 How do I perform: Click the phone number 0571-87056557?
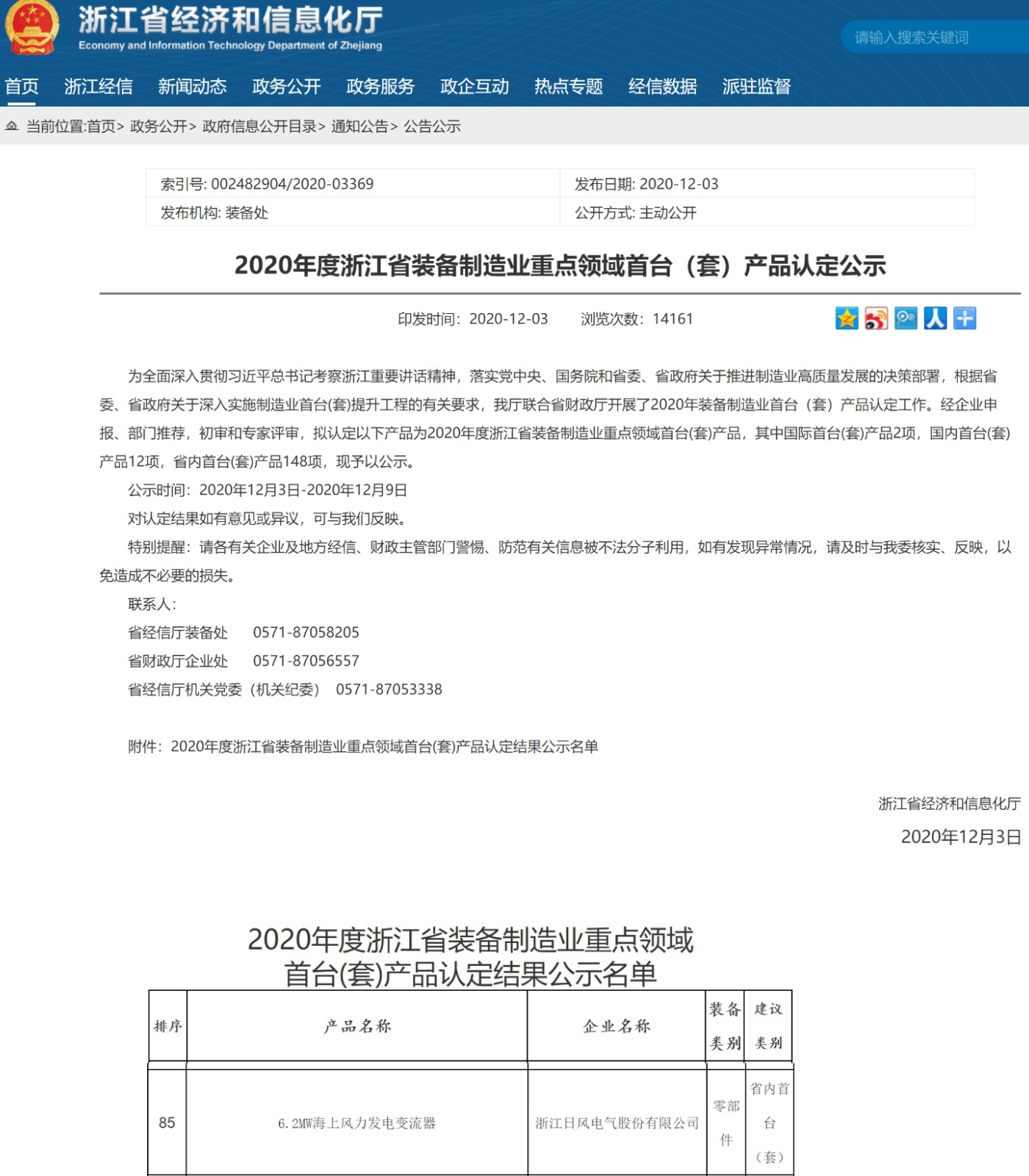306,661
